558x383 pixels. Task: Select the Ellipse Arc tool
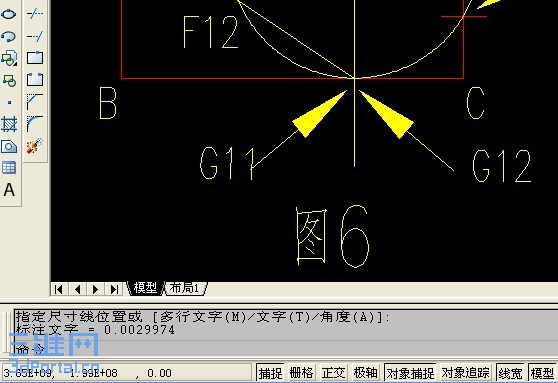9,36
